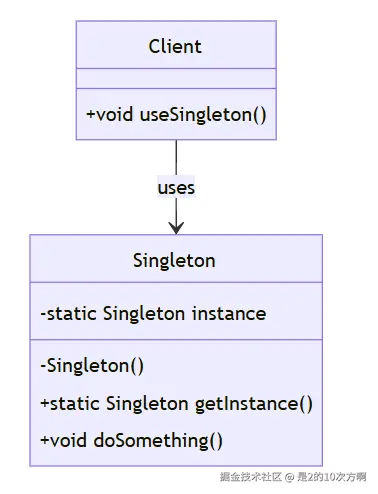Screen dimensions: 378x494
Task: Click the arrowhead pointing at Singleton
Action: [176, 227]
